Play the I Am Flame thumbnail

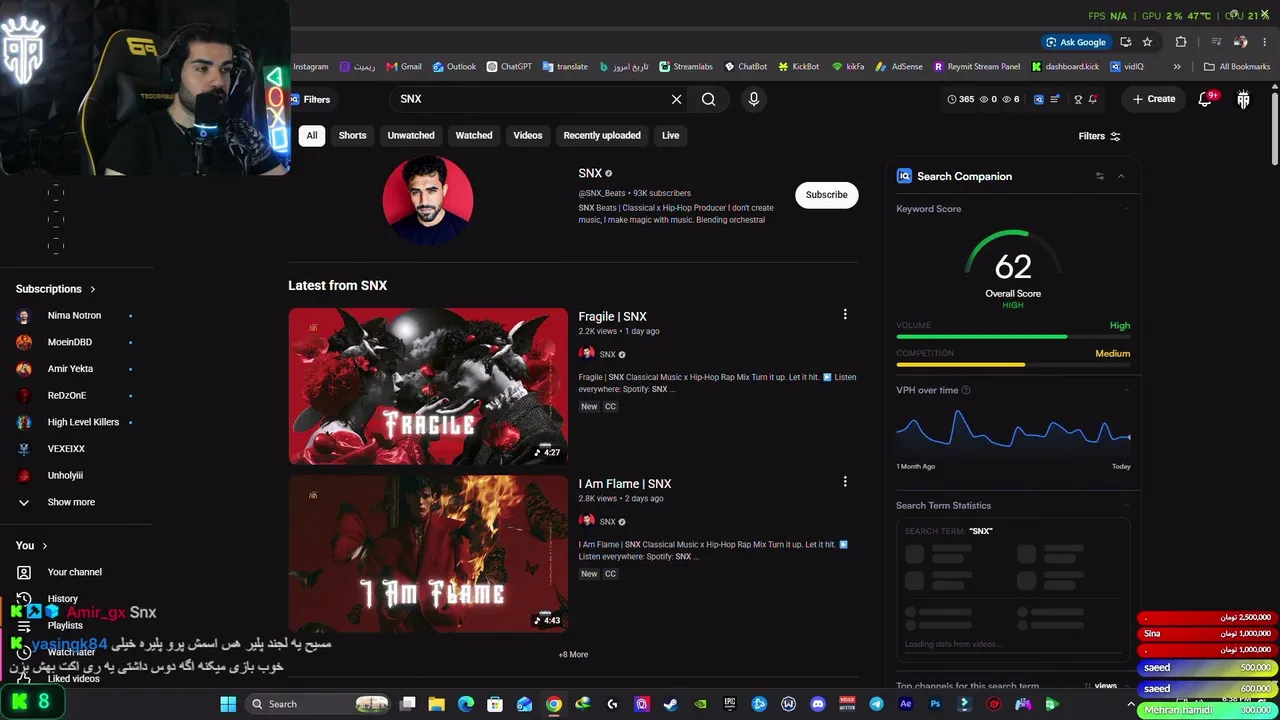click(x=428, y=553)
